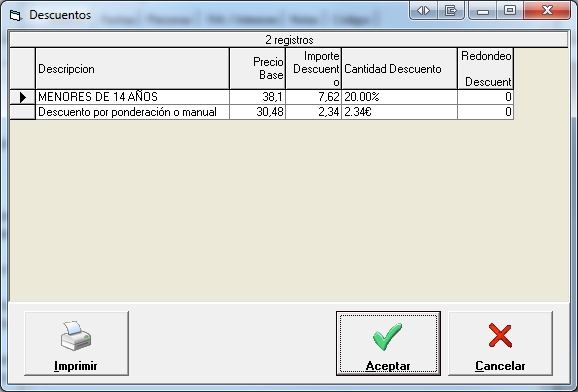Click the left-right arrows title bar icon
Image resolution: width=578 pixels, height=392 pixels.
(423, 10)
